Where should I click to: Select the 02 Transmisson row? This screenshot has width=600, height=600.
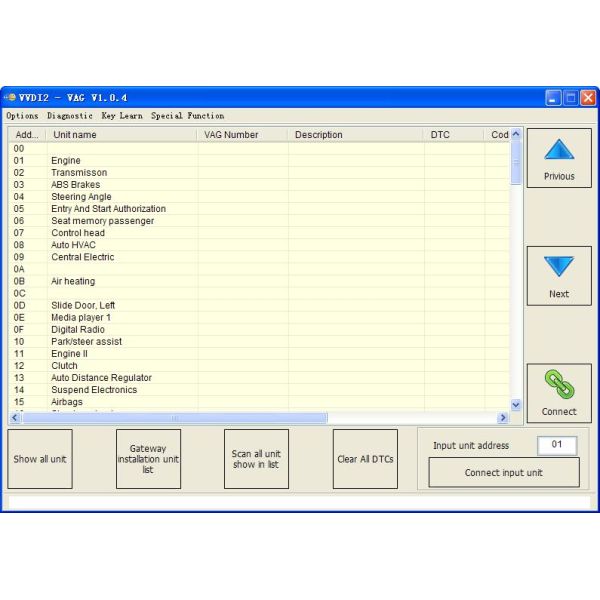[259, 173]
